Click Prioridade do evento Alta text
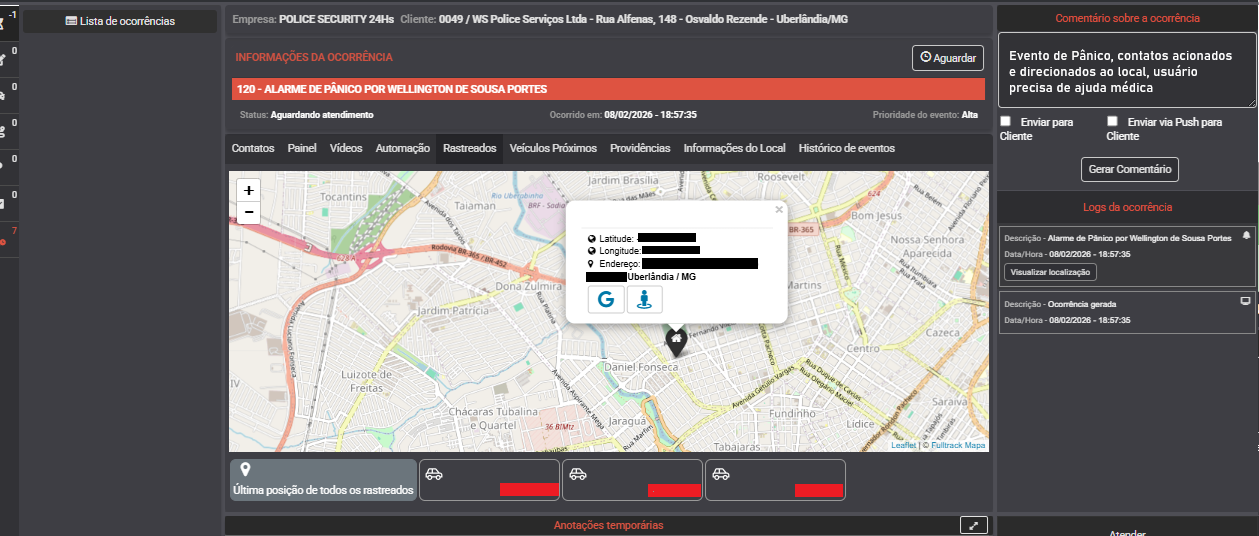 (x=925, y=115)
